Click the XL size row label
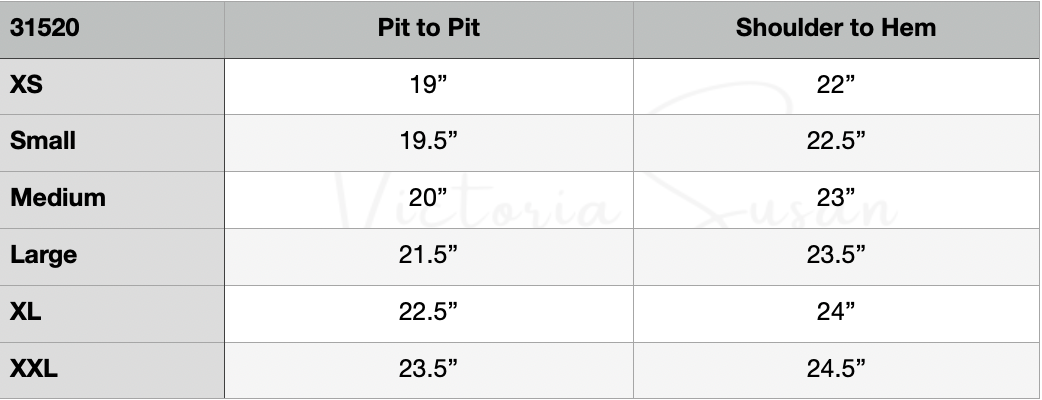 pyautogui.click(x=26, y=312)
